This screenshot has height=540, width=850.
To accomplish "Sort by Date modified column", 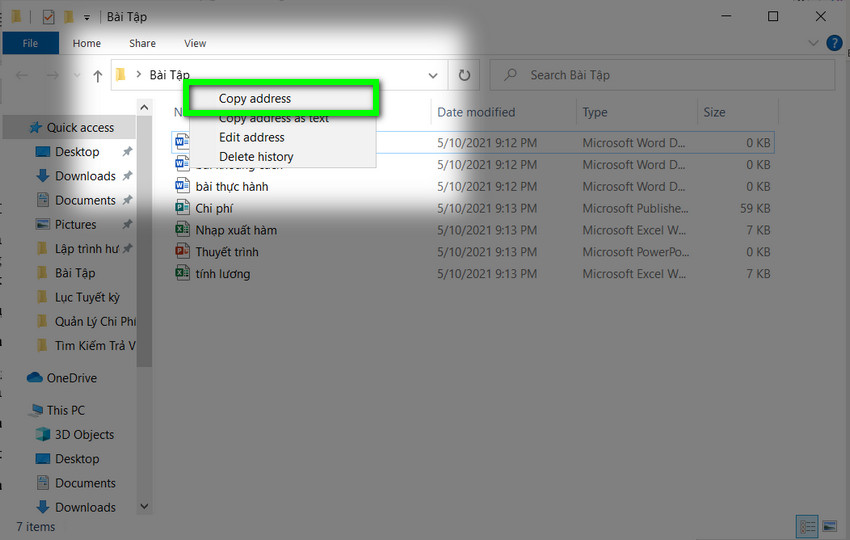I will tap(476, 112).
